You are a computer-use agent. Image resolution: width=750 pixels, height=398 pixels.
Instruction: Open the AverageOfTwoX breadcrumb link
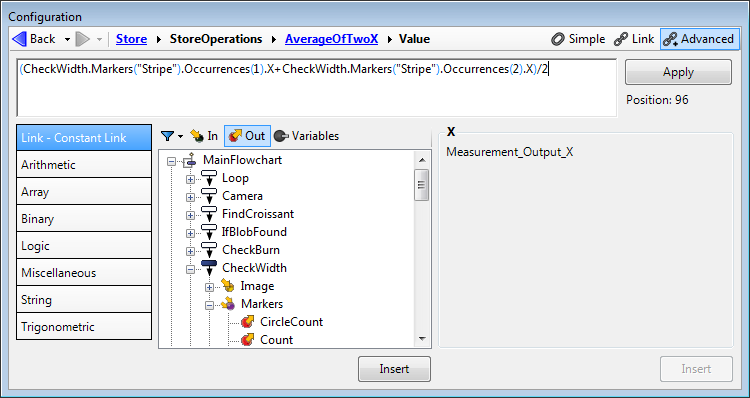coord(331,39)
